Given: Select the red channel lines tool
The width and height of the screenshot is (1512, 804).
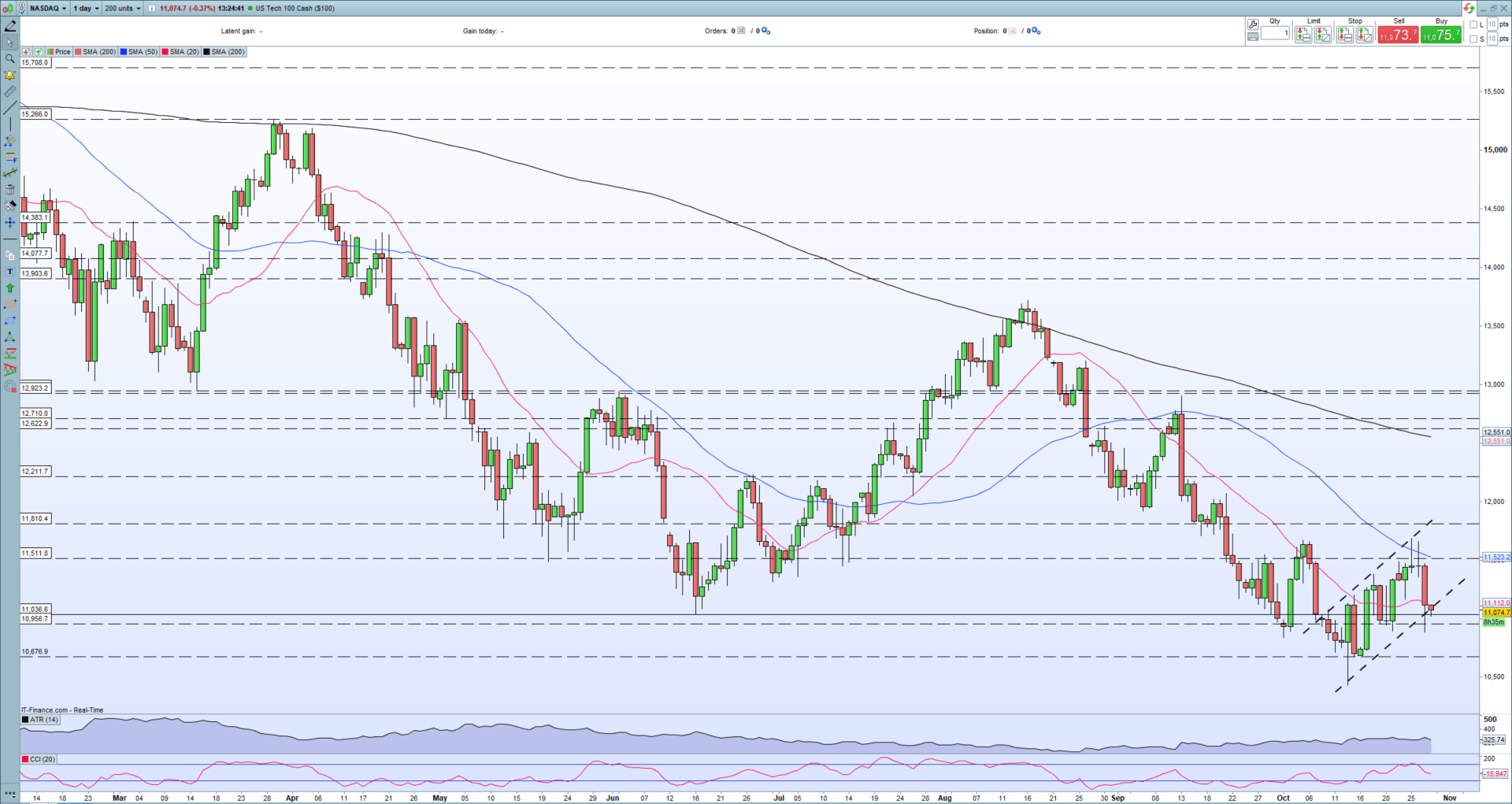Looking at the screenshot, I should [x=9, y=354].
